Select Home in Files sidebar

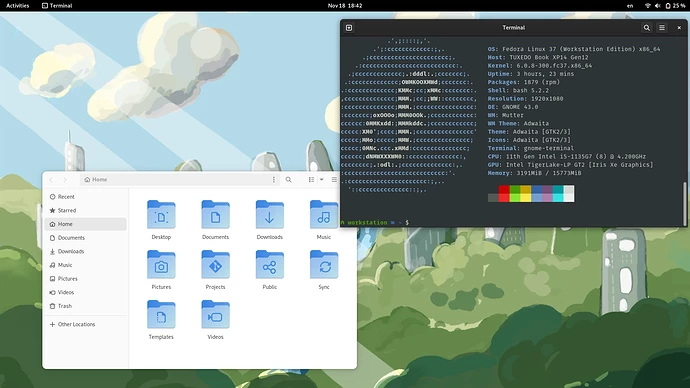click(85, 224)
